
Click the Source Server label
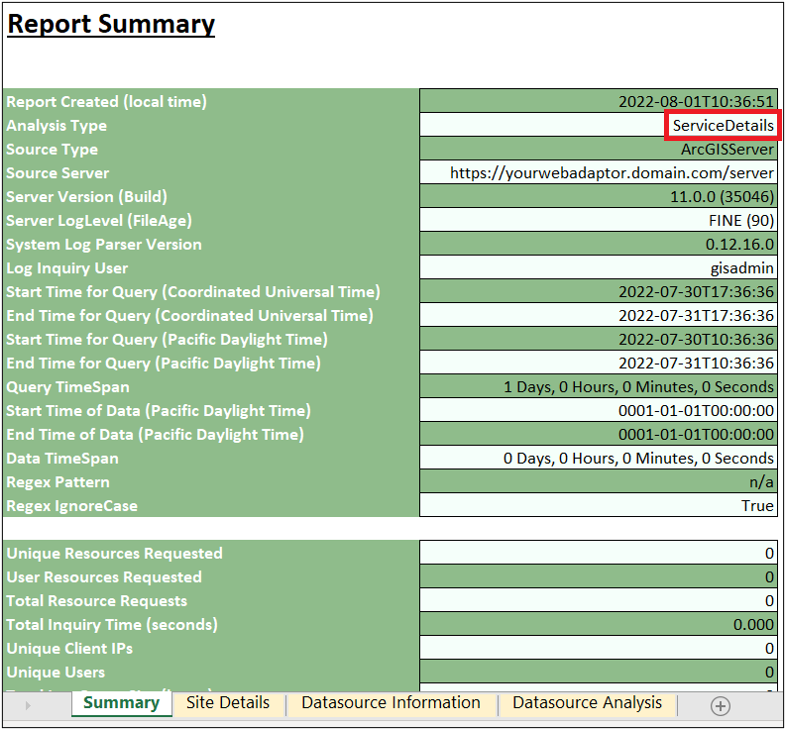tap(58, 173)
